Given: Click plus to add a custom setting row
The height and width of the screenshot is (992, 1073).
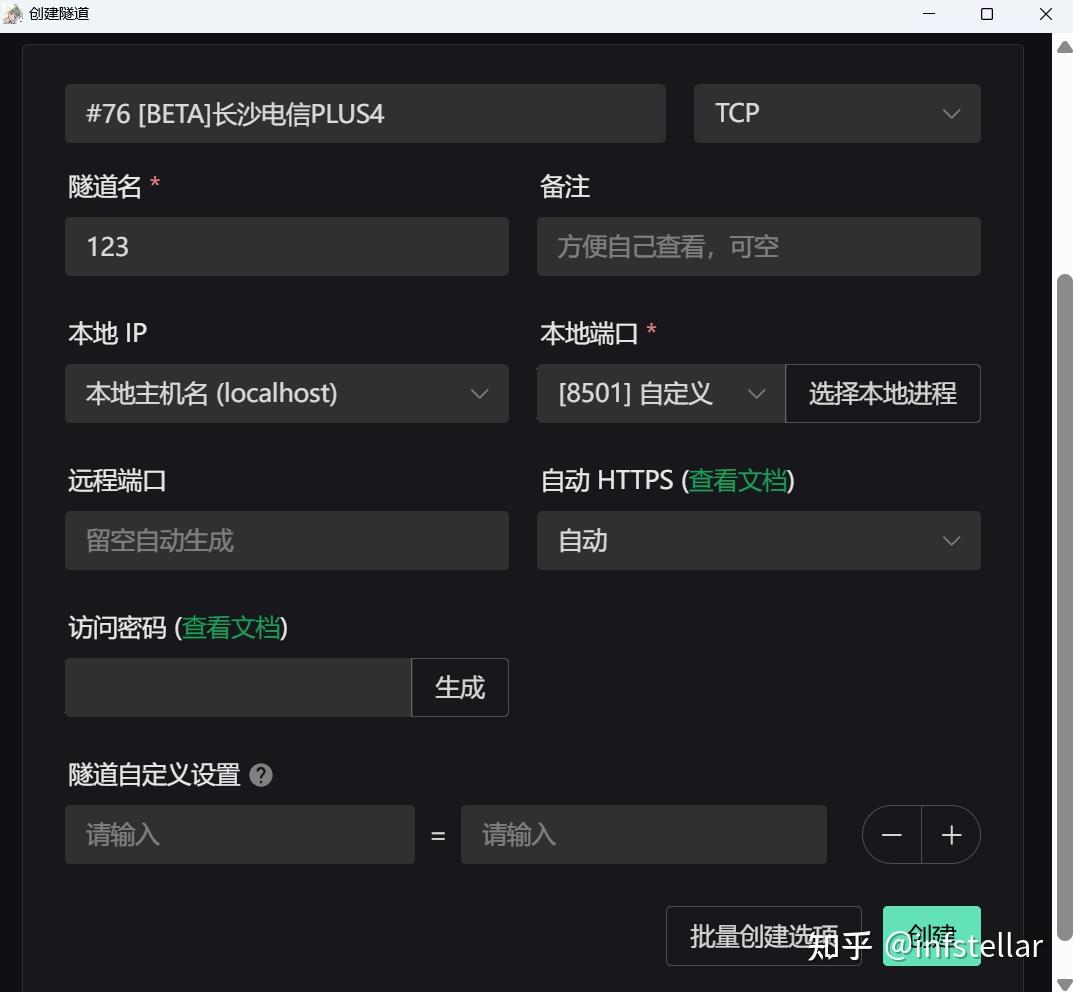Looking at the screenshot, I should (x=950, y=834).
